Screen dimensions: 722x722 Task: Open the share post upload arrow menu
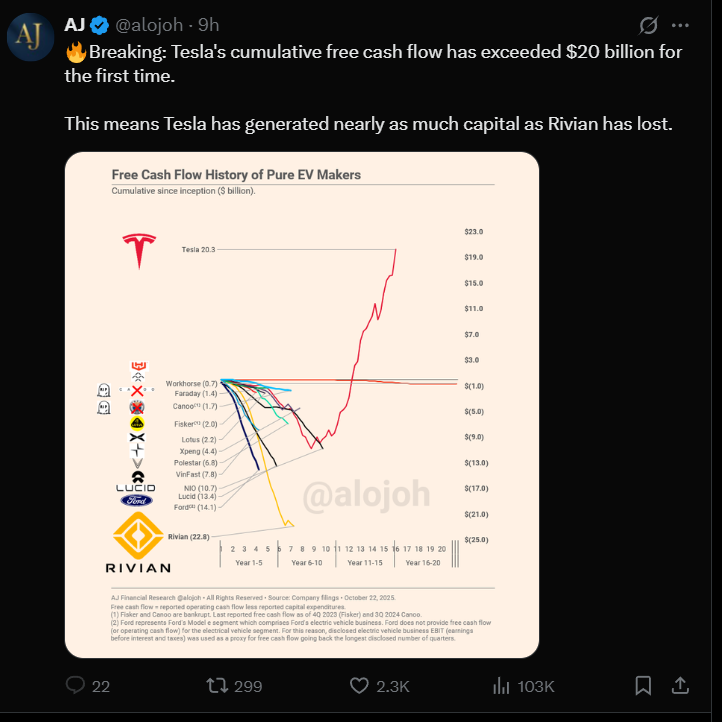coord(679,685)
